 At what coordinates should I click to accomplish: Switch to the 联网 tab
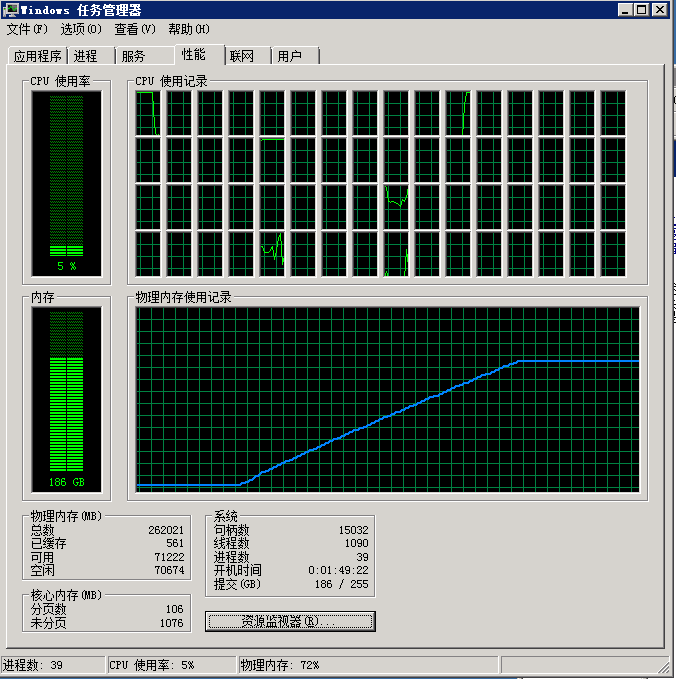248,56
